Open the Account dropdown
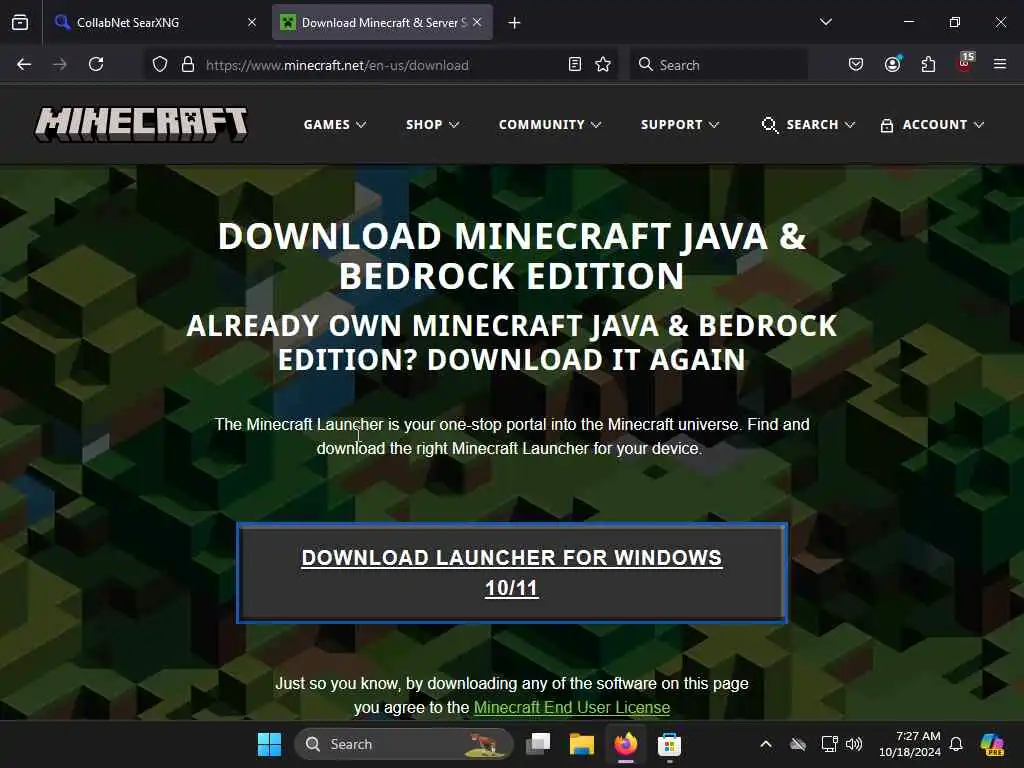Image resolution: width=1024 pixels, height=768 pixels. click(x=932, y=125)
